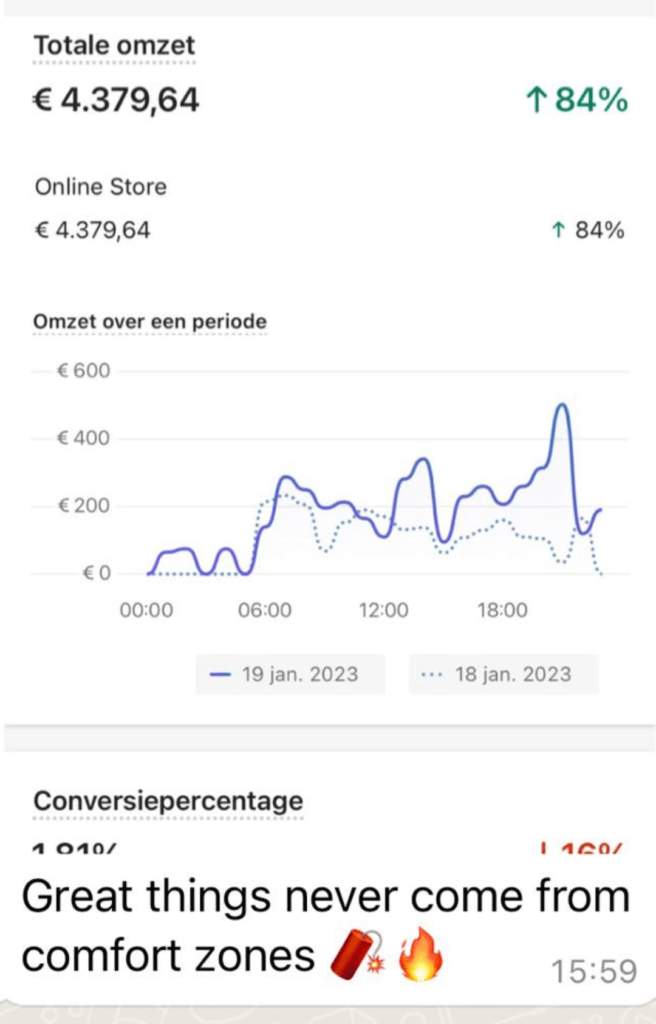Select the Online Store channel row
656x1024 pixels.
(329, 209)
